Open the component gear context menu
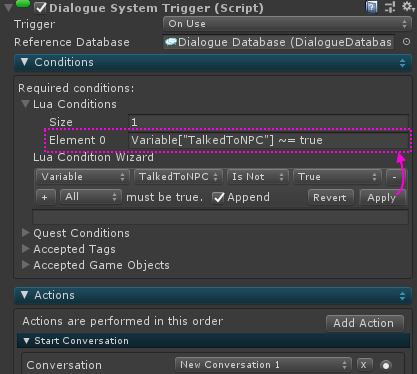The height and width of the screenshot is (374, 417). click(408, 6)
